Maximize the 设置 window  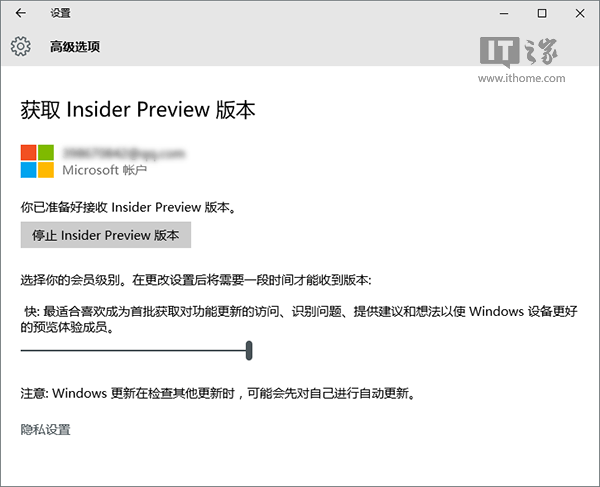542,13
